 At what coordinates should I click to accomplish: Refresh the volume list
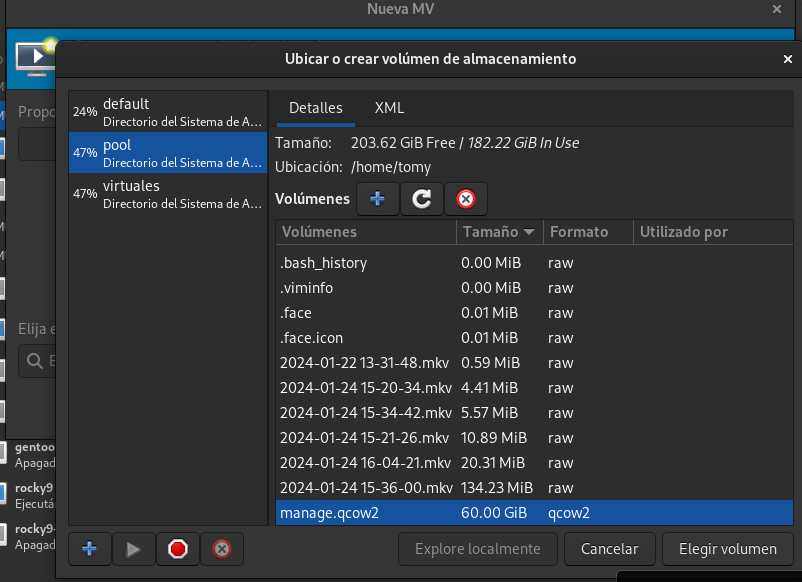click(422, 199)
